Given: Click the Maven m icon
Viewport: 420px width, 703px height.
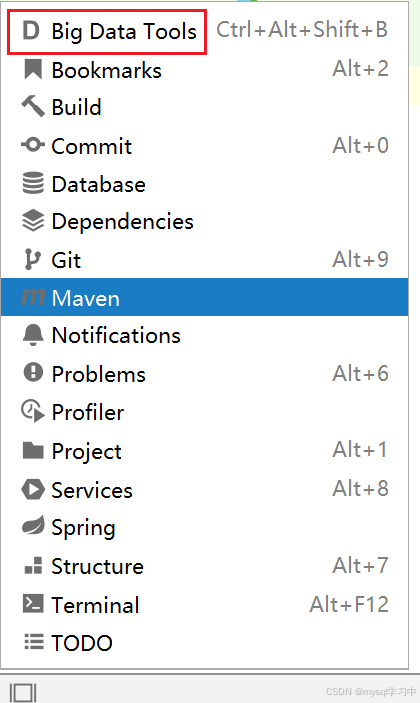Looking at the screenshot, I should 33,297.
